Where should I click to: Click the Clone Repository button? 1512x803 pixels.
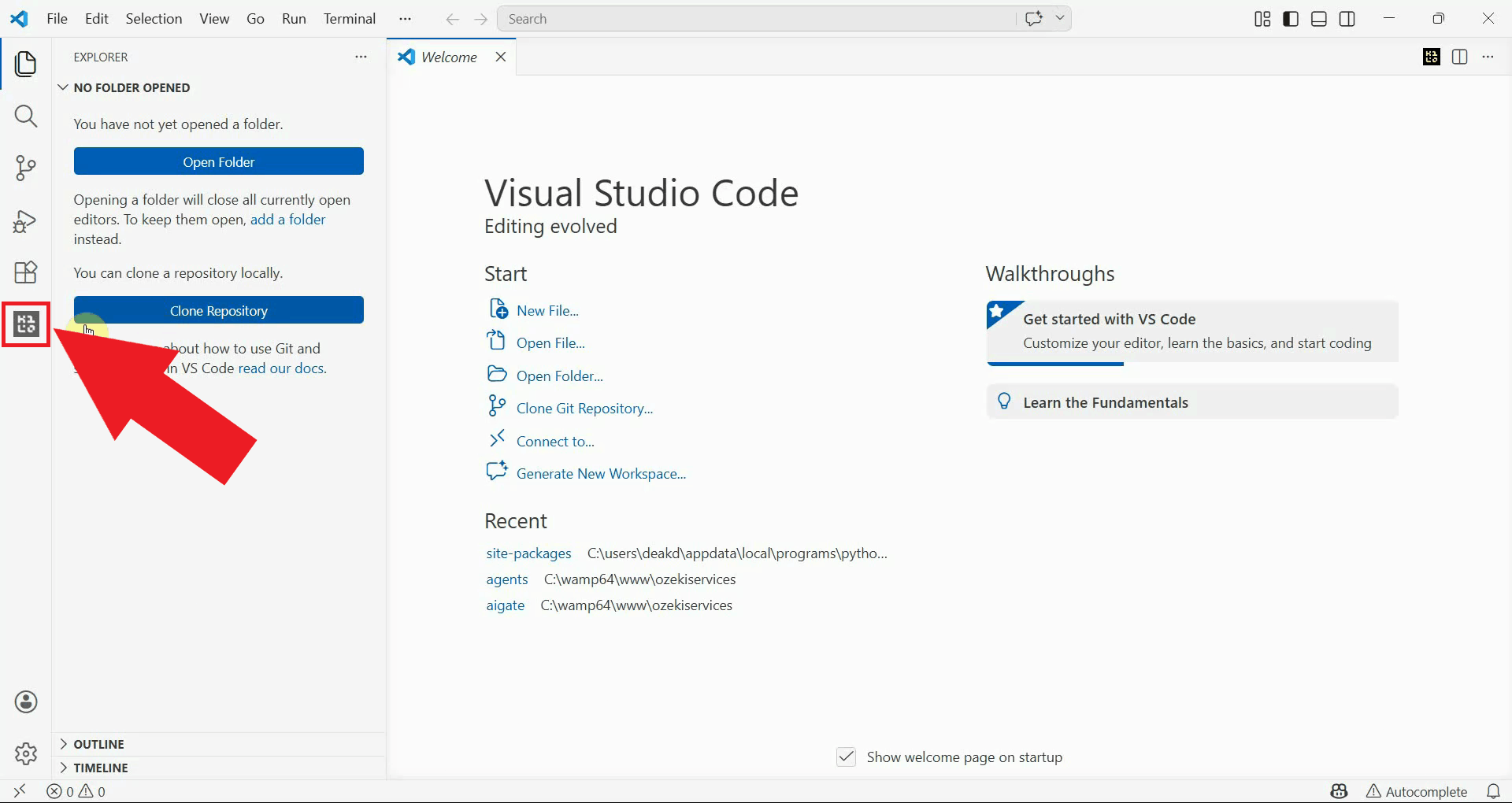(219, 310)
